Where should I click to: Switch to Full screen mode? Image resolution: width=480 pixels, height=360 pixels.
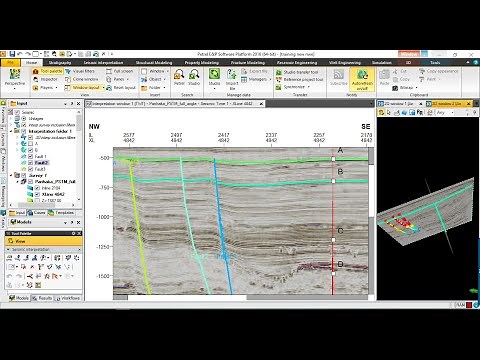[119, 71]
